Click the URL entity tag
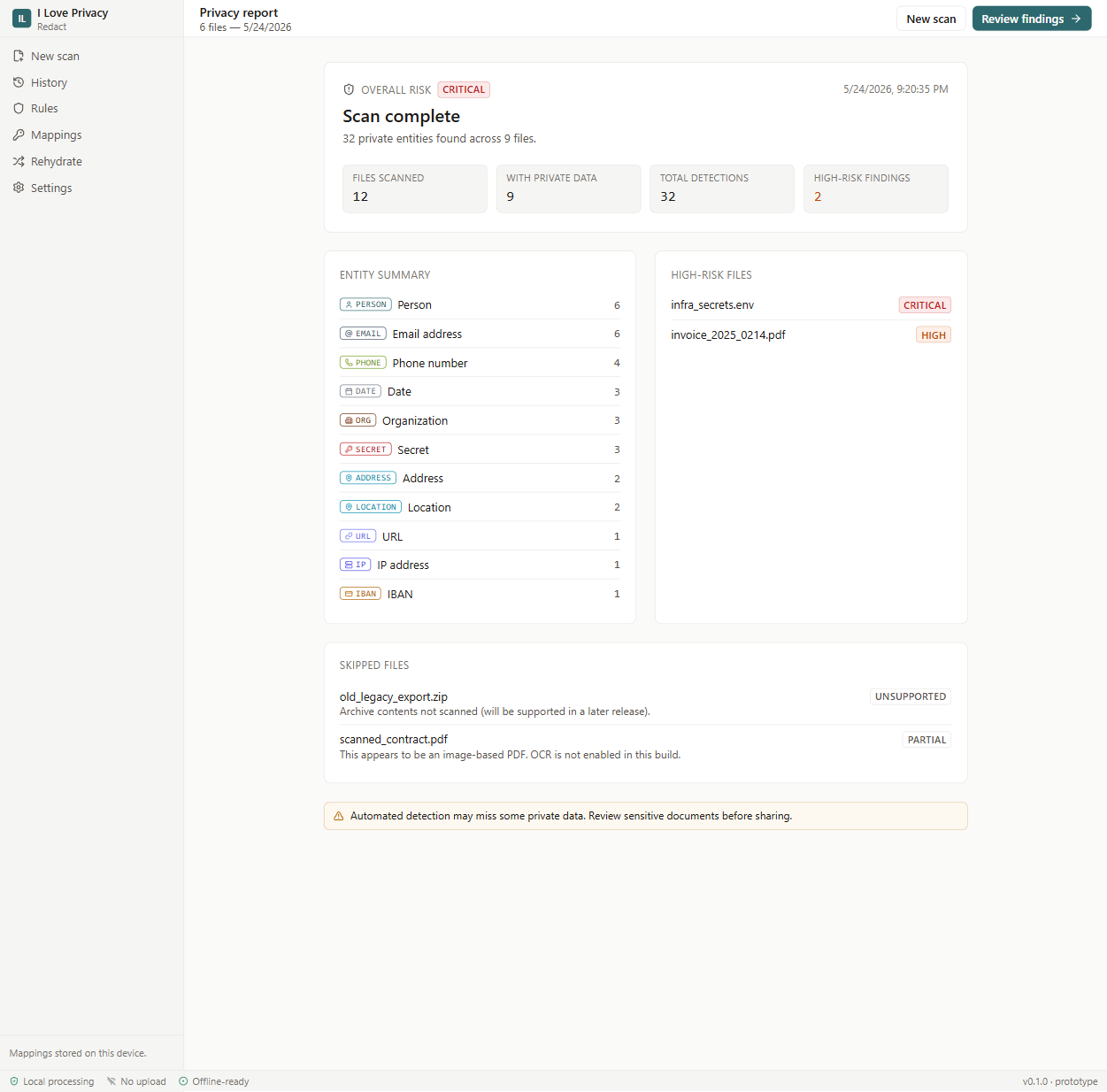This screenshot has height=1092, width=1107. point(357,536)
